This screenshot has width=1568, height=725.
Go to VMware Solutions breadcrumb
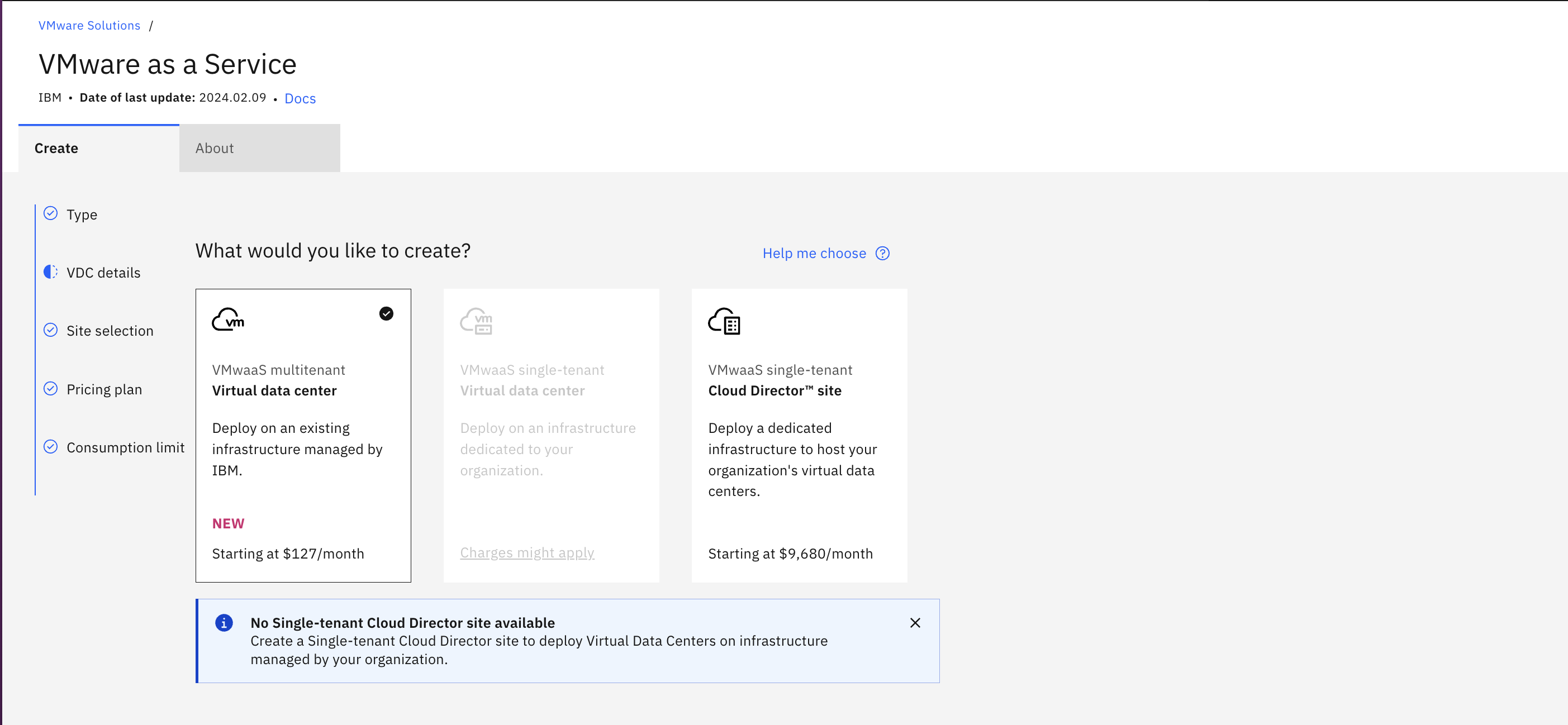[89, 26]
